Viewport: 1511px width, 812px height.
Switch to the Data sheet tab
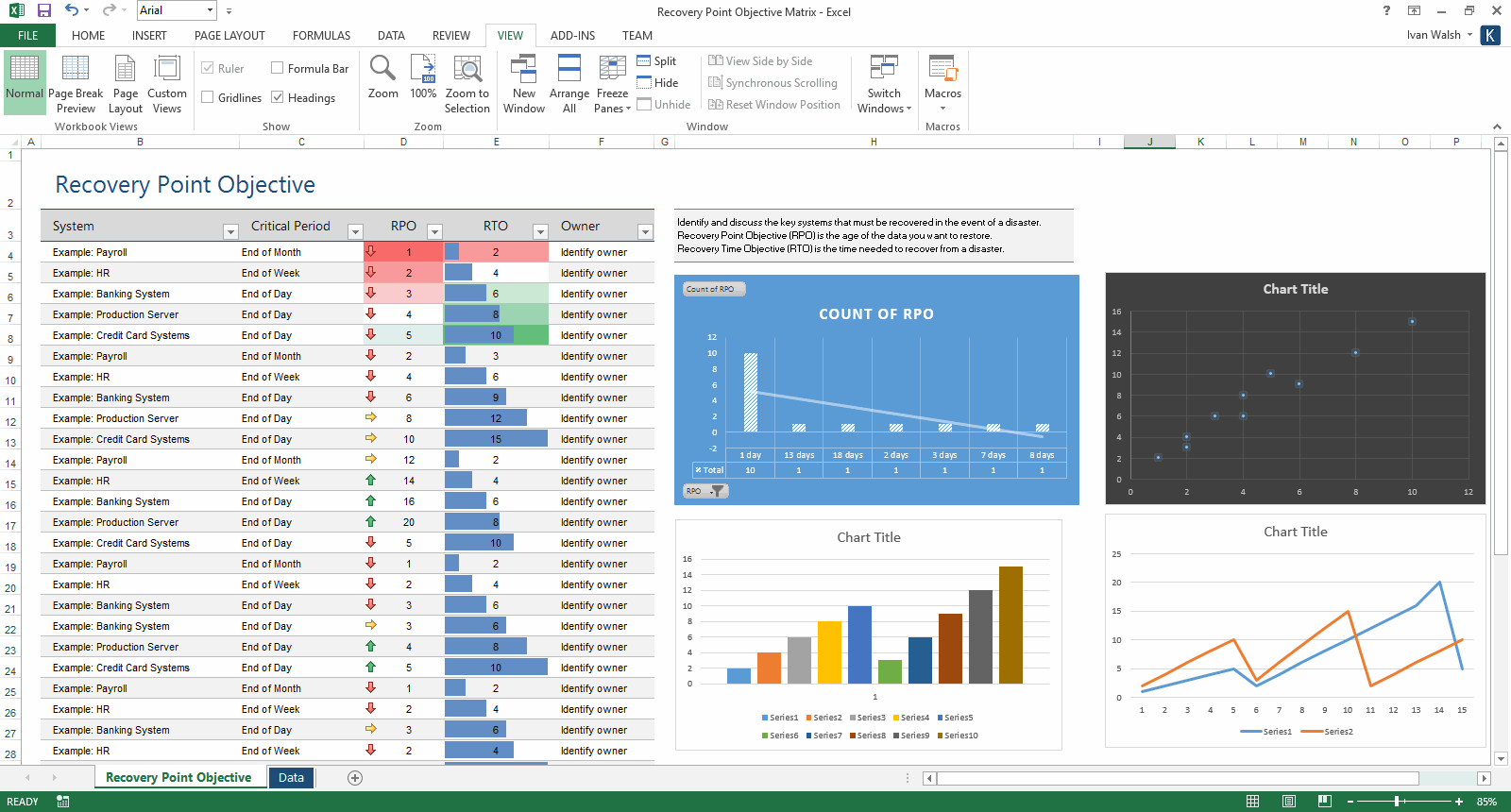[x=291, y=778]
